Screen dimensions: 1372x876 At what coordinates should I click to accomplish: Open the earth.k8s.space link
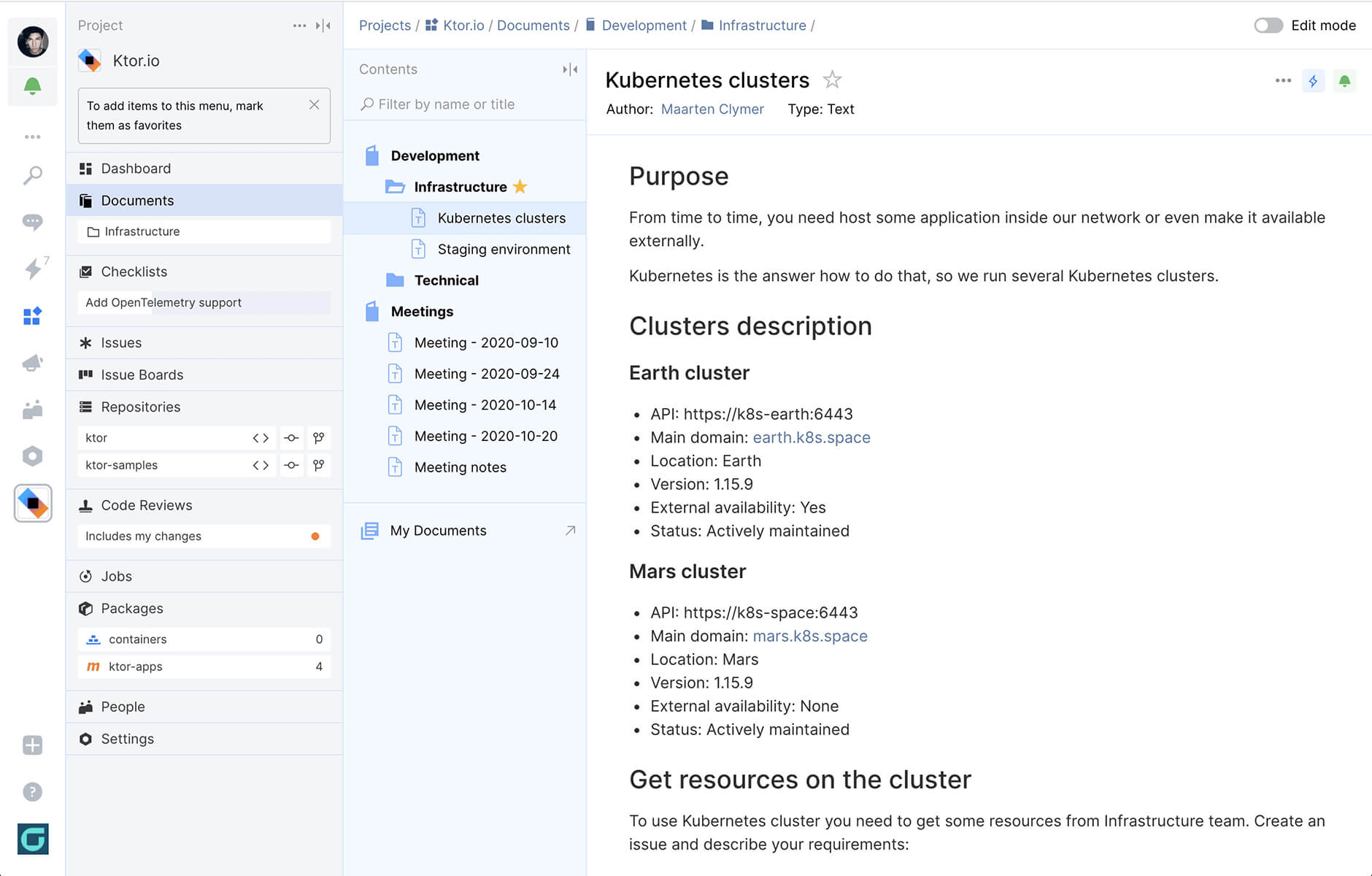click(x=811, y=437)
